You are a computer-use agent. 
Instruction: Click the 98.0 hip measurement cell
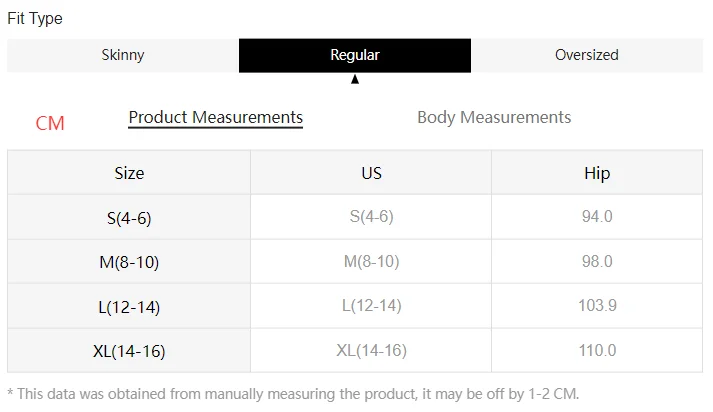click(x=597, y=262)
